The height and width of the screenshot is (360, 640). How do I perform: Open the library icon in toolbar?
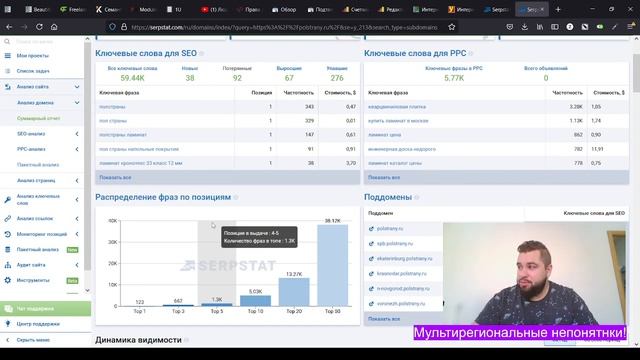pos(540,27)
